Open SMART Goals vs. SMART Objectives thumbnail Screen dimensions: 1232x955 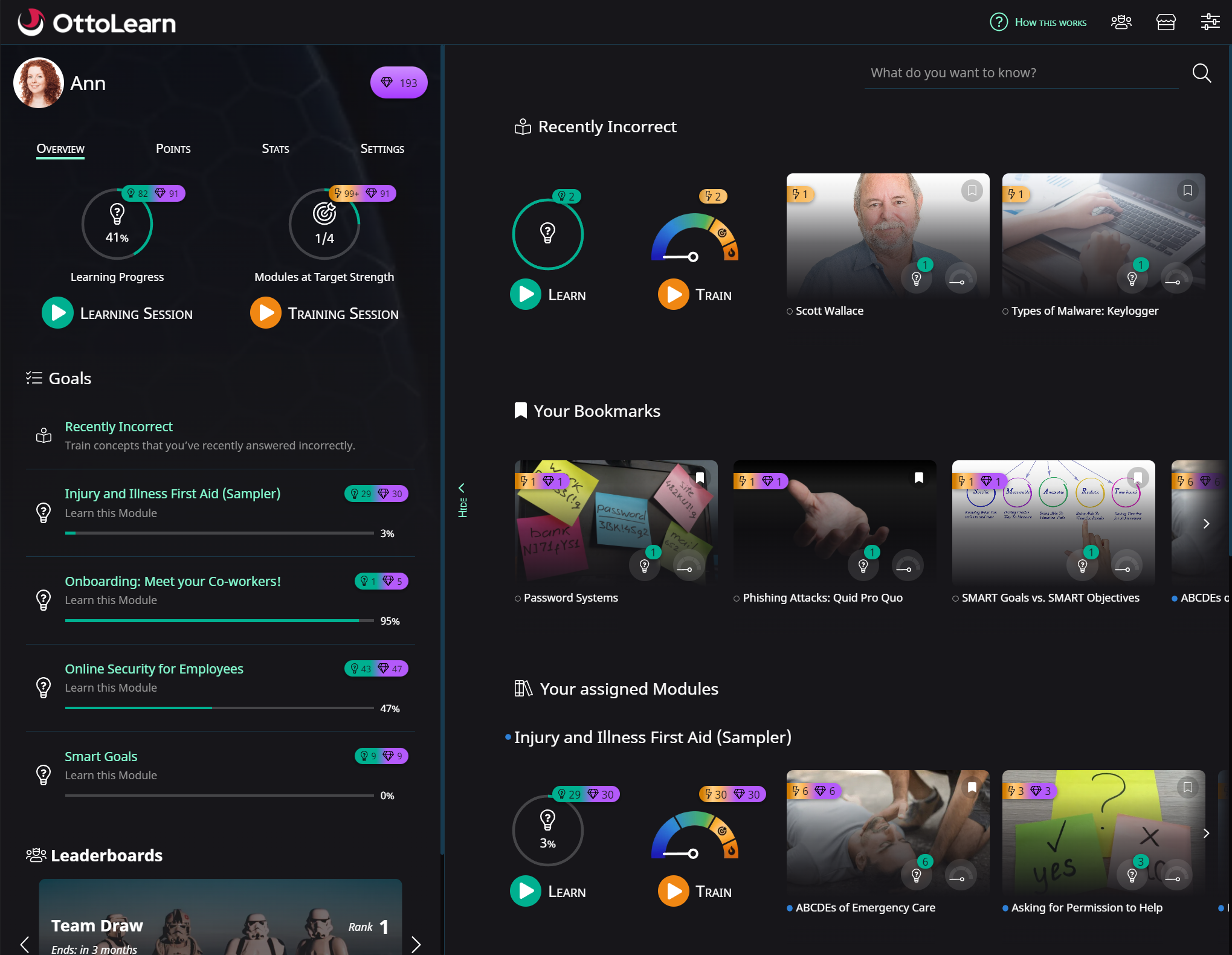coord(1053,522)
